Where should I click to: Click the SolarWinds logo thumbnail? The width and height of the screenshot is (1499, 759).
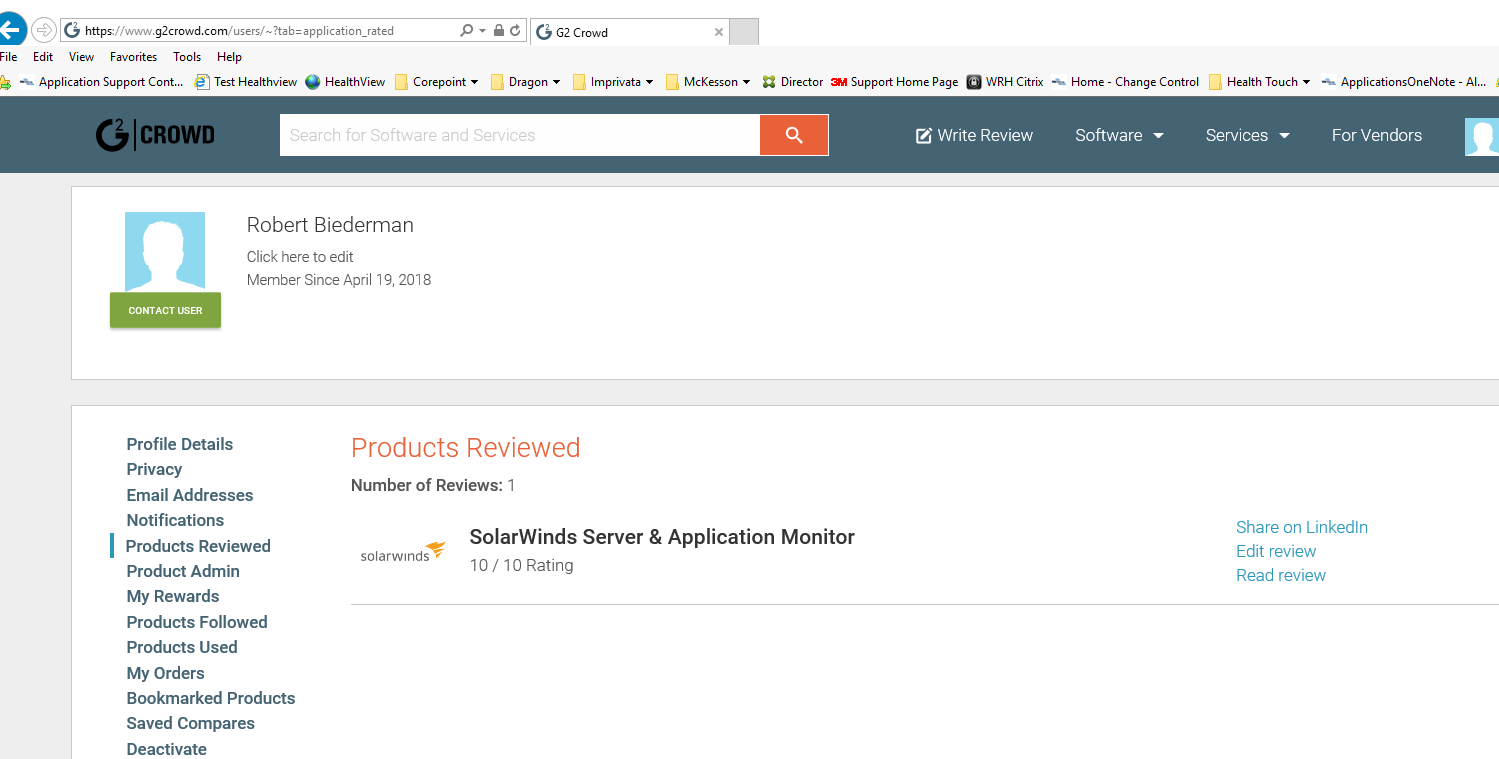(x=402, y=552)
